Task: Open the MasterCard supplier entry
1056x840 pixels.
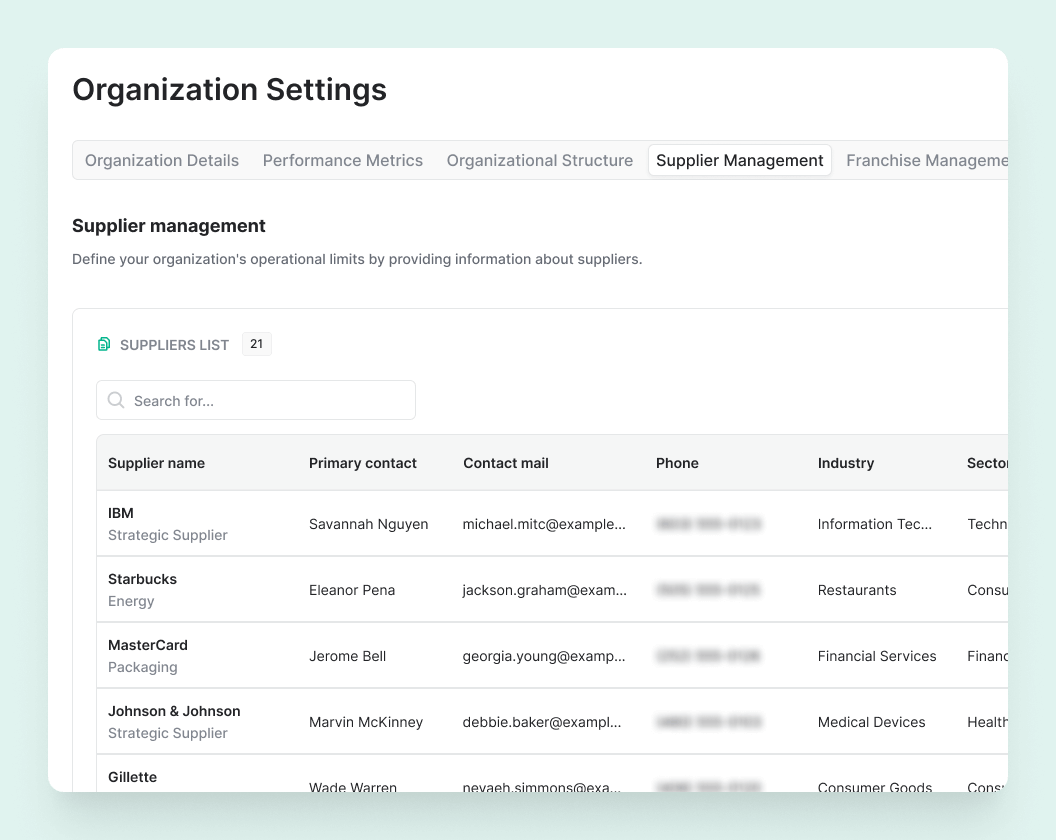Action: [x=148, y=646]
